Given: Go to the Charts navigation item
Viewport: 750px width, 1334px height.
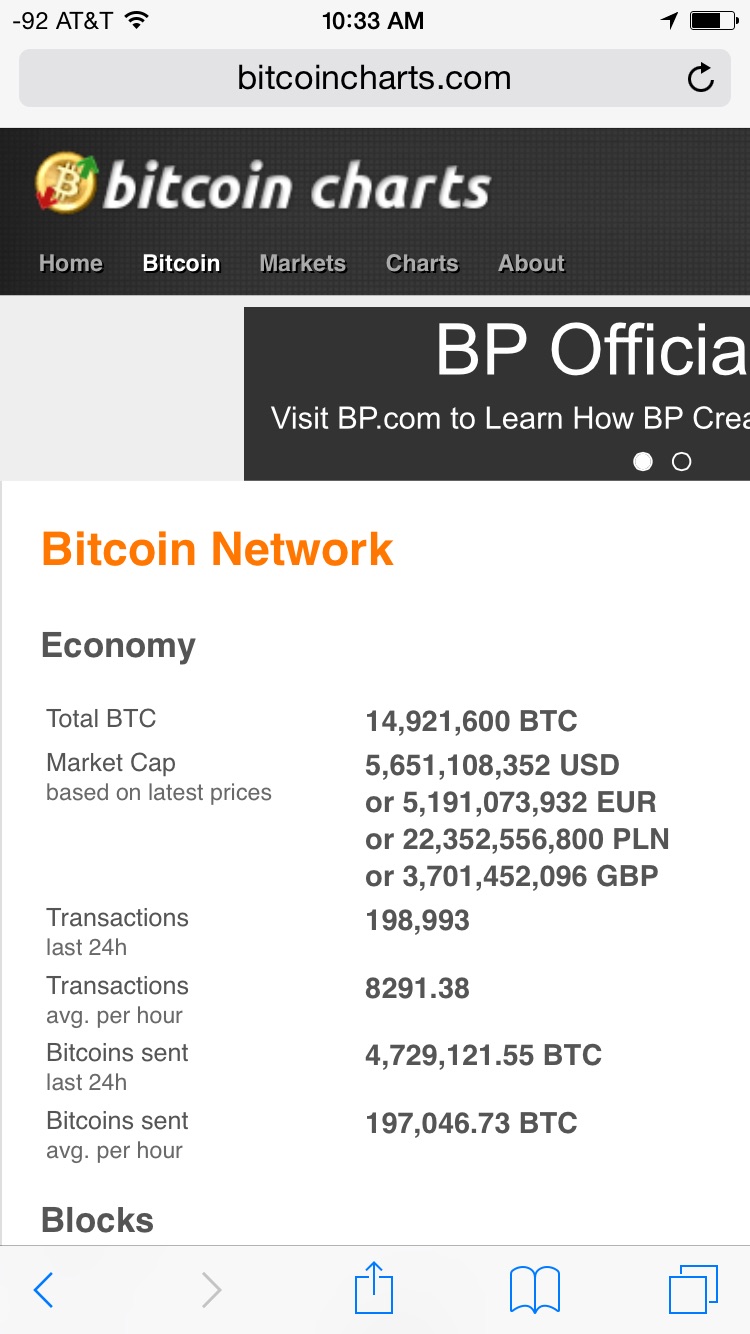Looking at the screenshot, I should [x=422, y=263].
